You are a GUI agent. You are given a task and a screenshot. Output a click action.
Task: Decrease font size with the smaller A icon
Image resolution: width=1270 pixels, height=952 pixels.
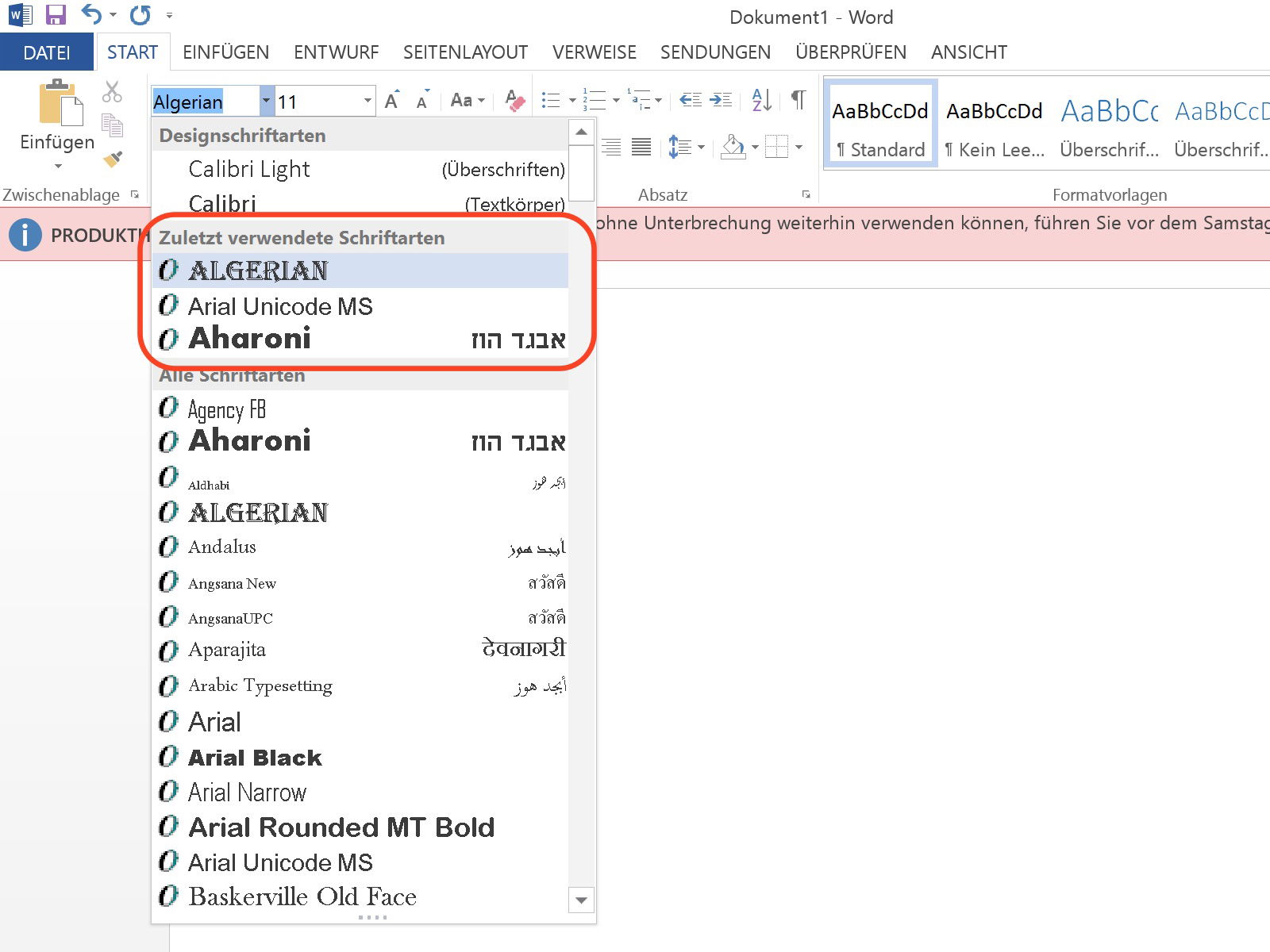click(x=423, y=101)
